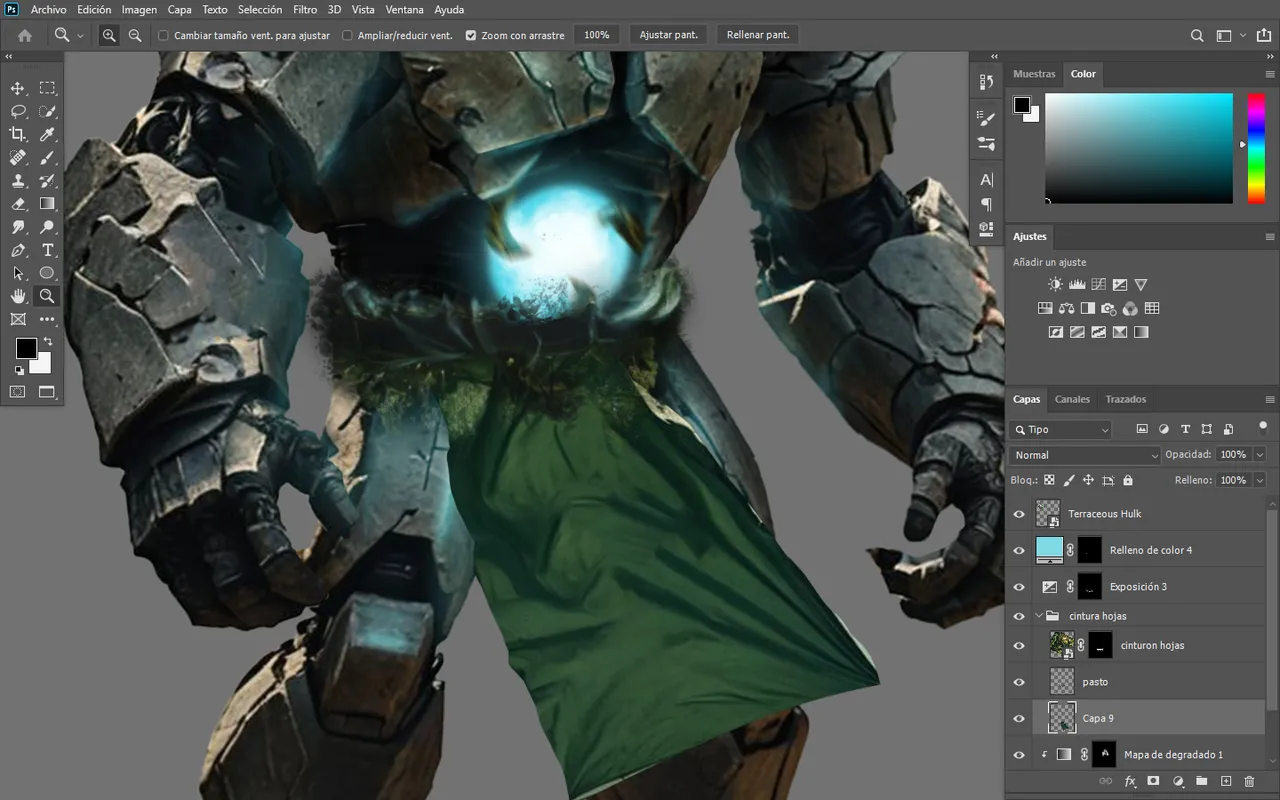Image resolution: width=1280 pixels, height=800 pixels.
Task: Hide the cinturon hojas layer
Action: point(1019,645)
